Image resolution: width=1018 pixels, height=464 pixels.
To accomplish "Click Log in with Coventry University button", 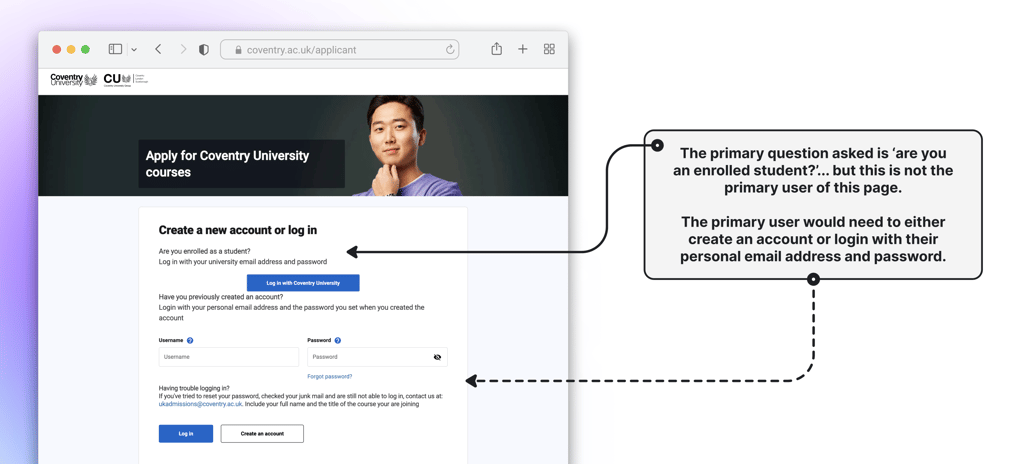I will 303,283.
